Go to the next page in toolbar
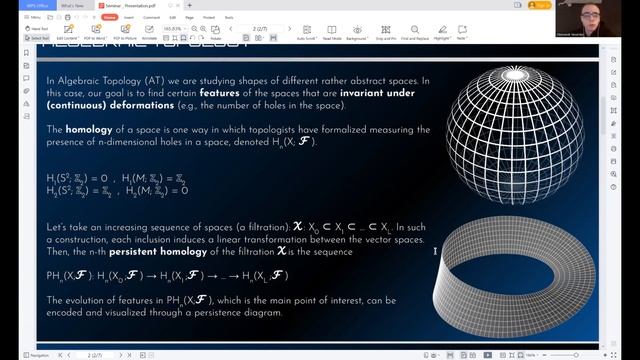 coord(290,29)
